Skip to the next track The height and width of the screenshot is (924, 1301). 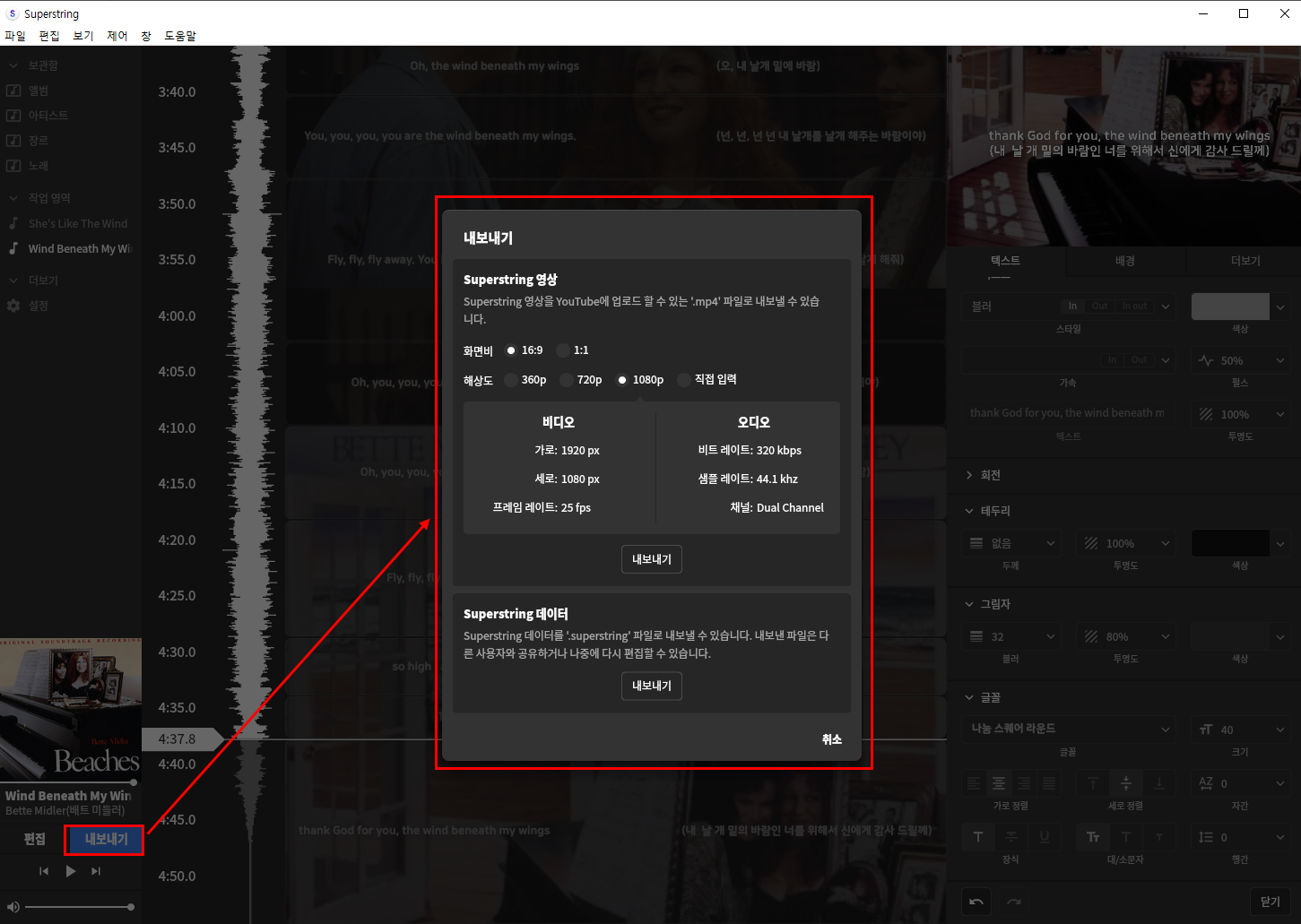click(x=96, y=871)
